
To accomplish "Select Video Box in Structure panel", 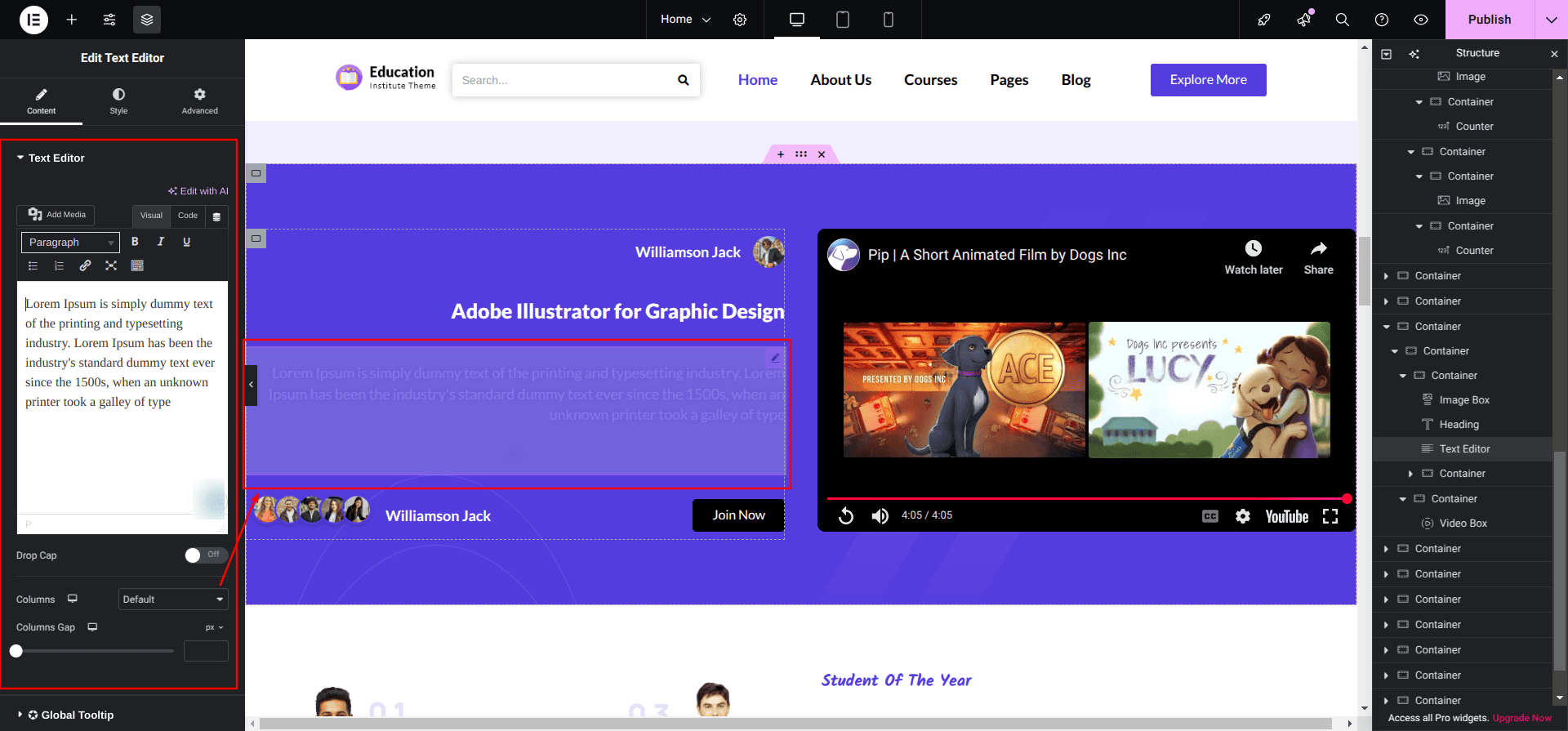I will [x=1462, y=524].
